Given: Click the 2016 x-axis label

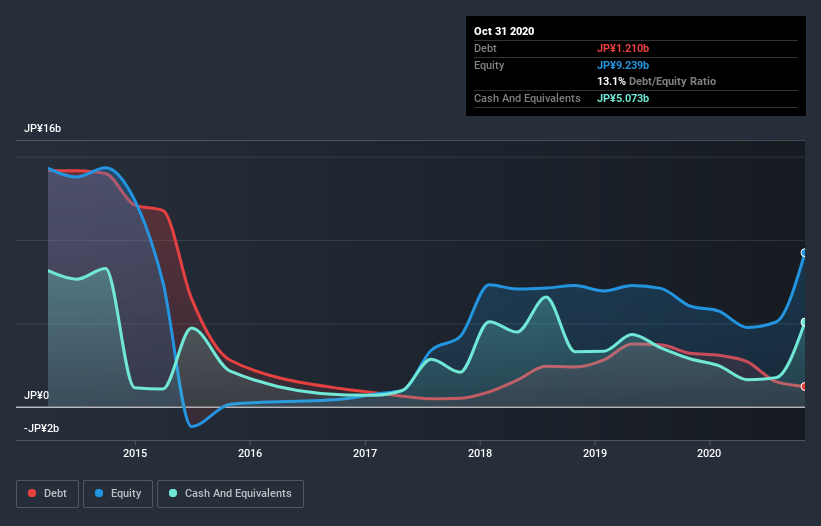Looking at the screenshot, I should (x=250, y=453).
